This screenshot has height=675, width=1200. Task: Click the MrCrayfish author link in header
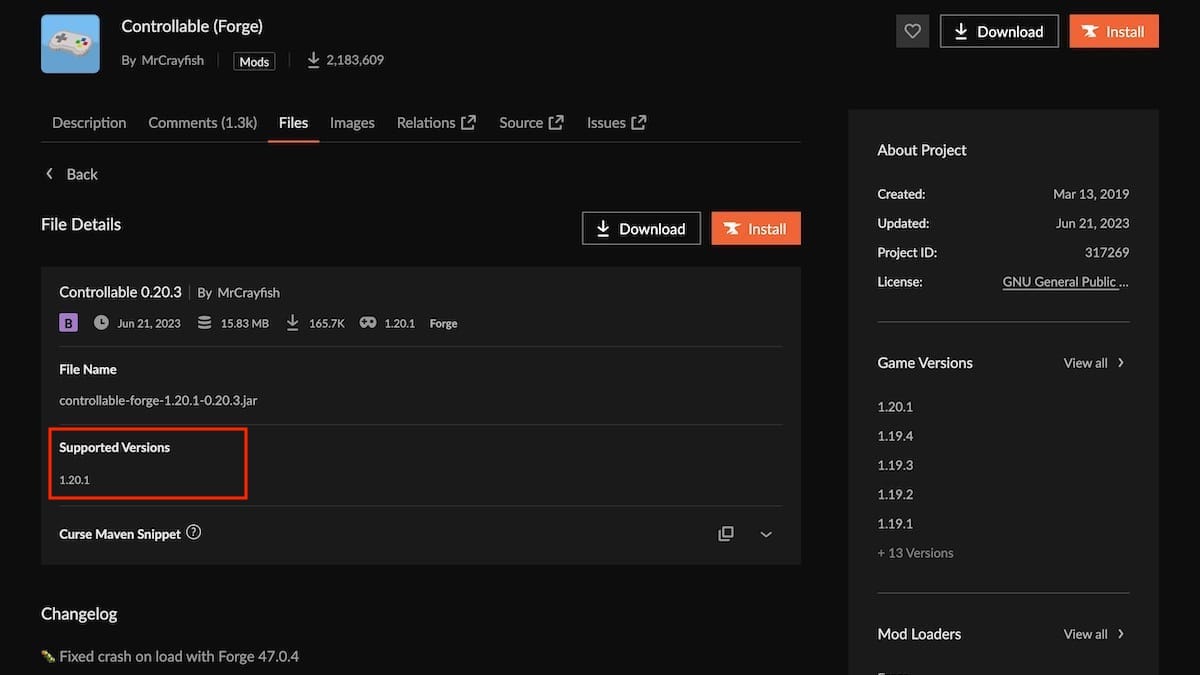(x=171, y=60)
